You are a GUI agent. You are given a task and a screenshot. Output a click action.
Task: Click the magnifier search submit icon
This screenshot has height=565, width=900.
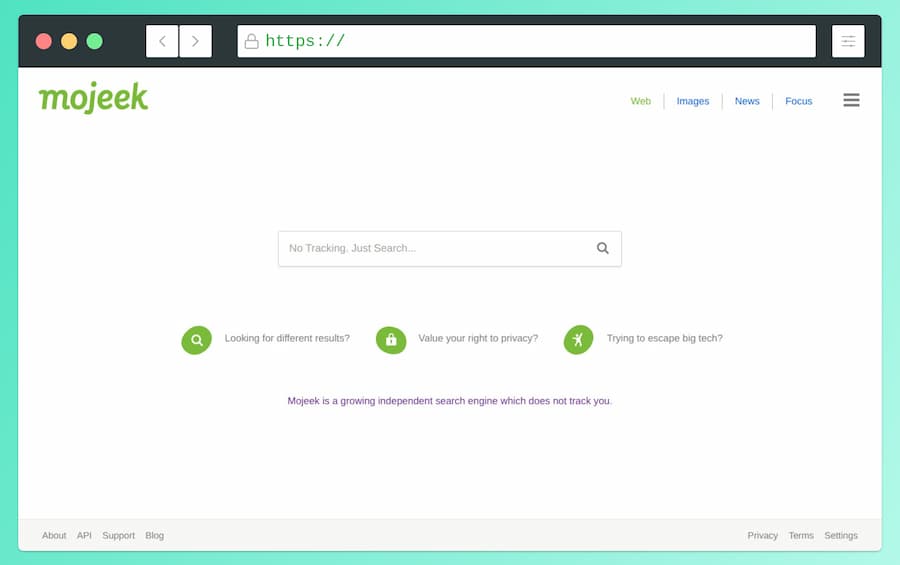pyautogui.click(x=603, y=248)
